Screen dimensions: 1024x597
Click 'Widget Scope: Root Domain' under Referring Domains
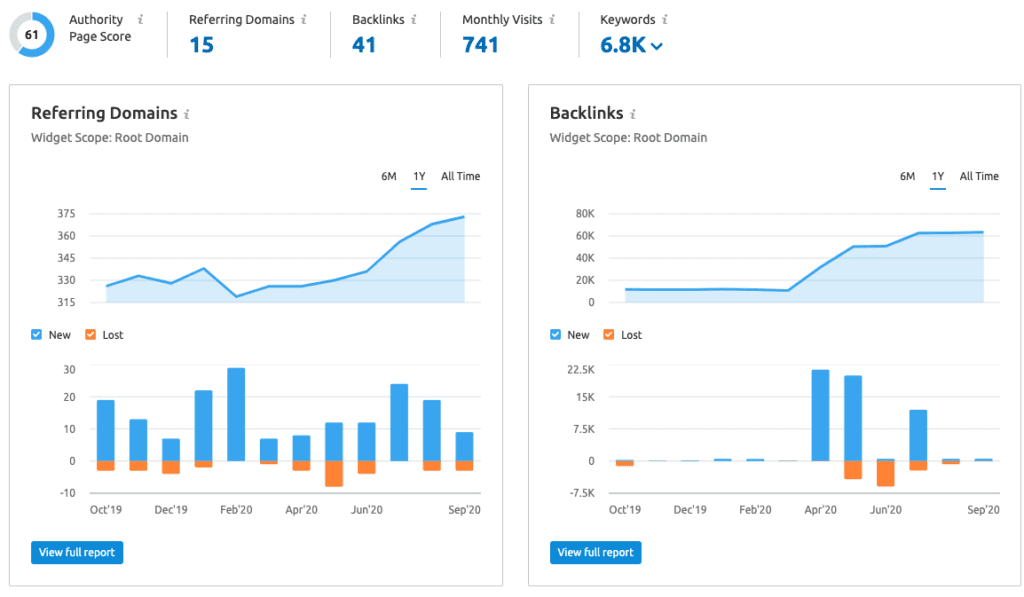[x=110, y=138]
